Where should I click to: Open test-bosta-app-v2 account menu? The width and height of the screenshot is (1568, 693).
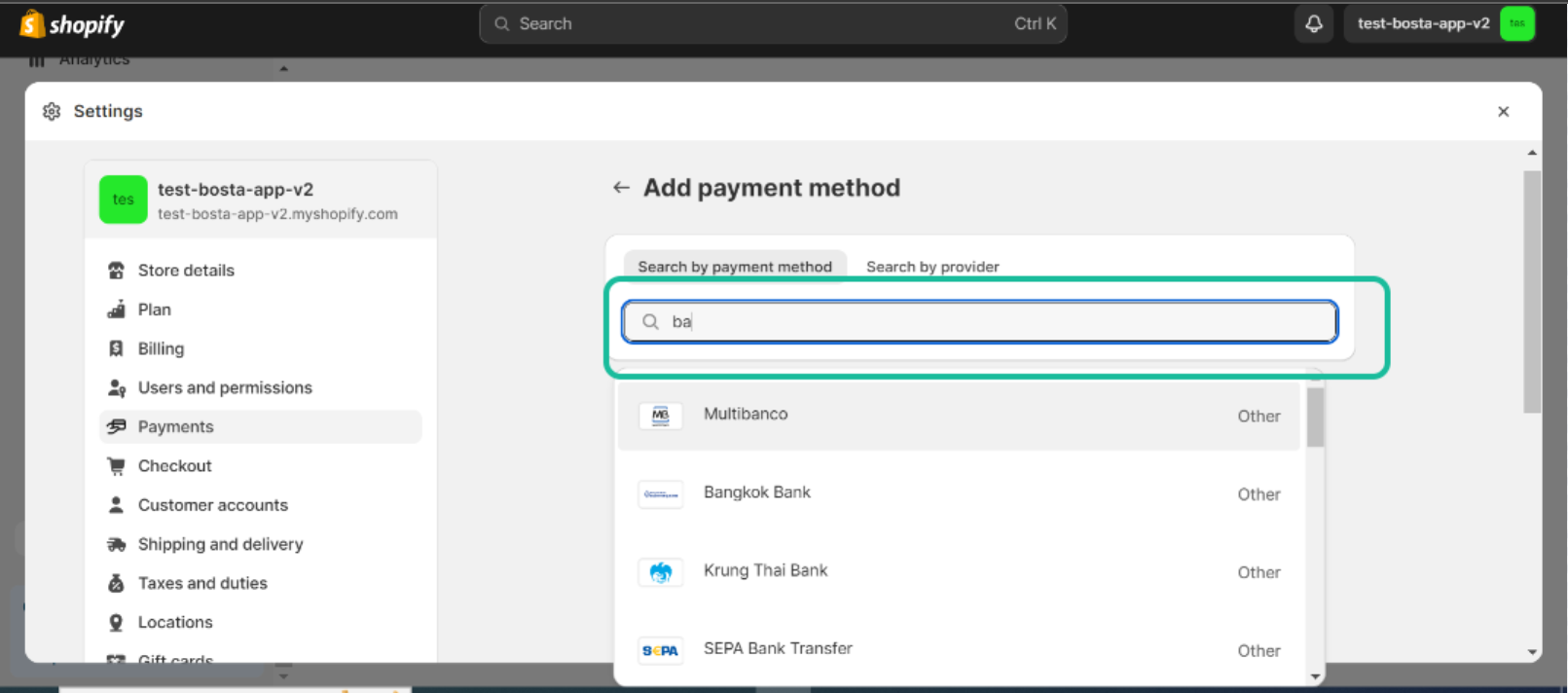1440,23
